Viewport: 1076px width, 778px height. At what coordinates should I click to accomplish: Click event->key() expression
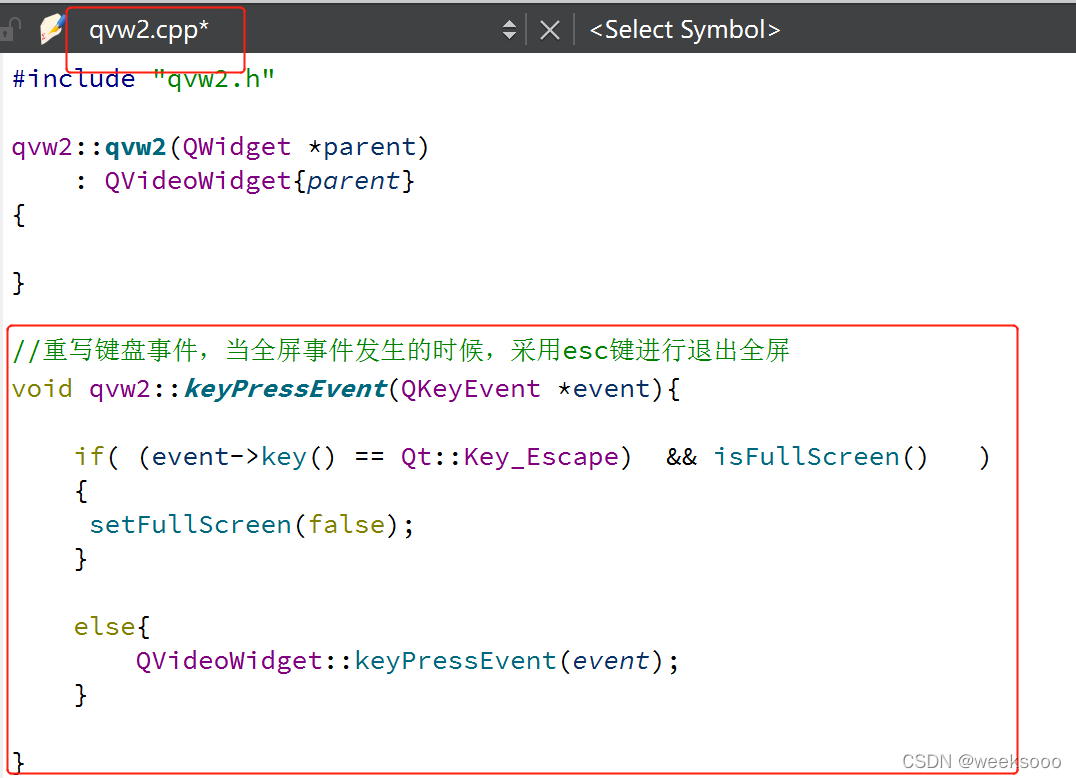(x=244, y=457)
